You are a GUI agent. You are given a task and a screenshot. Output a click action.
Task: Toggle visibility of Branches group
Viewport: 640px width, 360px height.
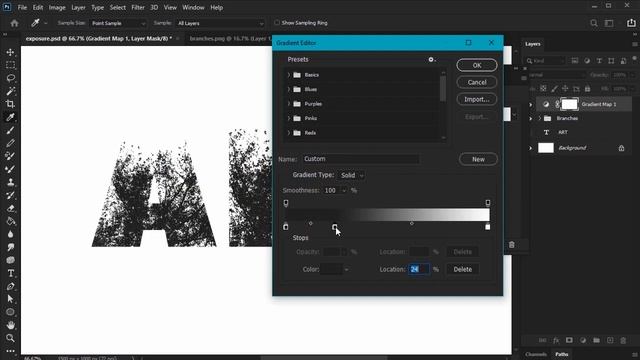point(531,118)
